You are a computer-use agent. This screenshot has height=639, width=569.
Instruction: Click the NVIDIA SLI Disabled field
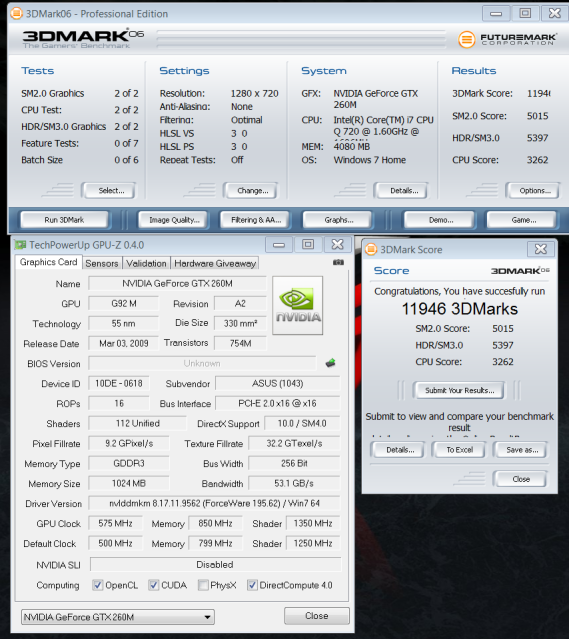215,564
